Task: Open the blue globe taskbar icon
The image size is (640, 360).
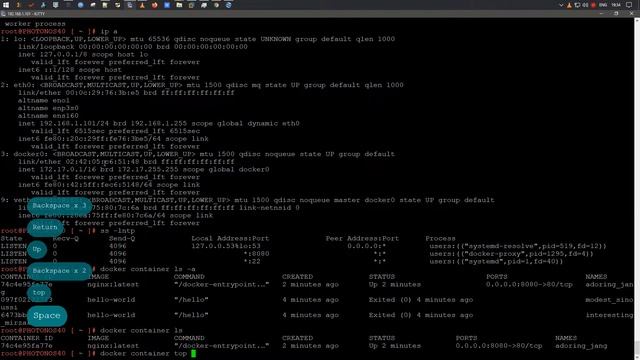Action: pos(80,5)
